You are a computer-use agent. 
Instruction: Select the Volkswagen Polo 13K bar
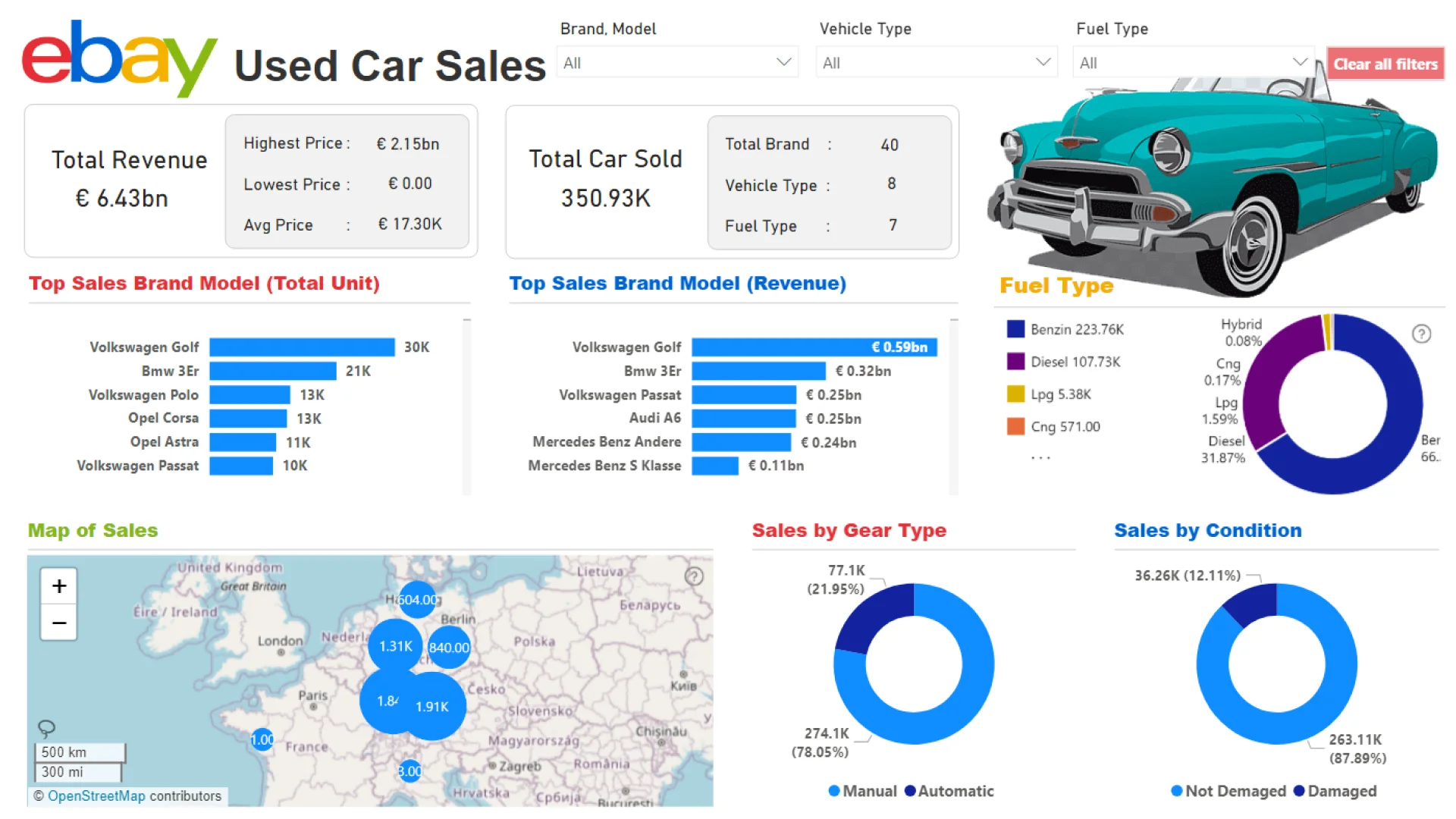coord(249,395)
